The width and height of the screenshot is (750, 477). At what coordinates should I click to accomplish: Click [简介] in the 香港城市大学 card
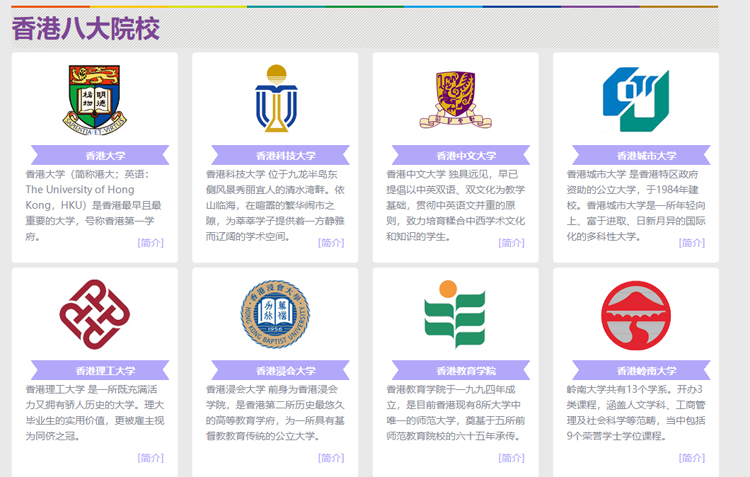point(692,243)
